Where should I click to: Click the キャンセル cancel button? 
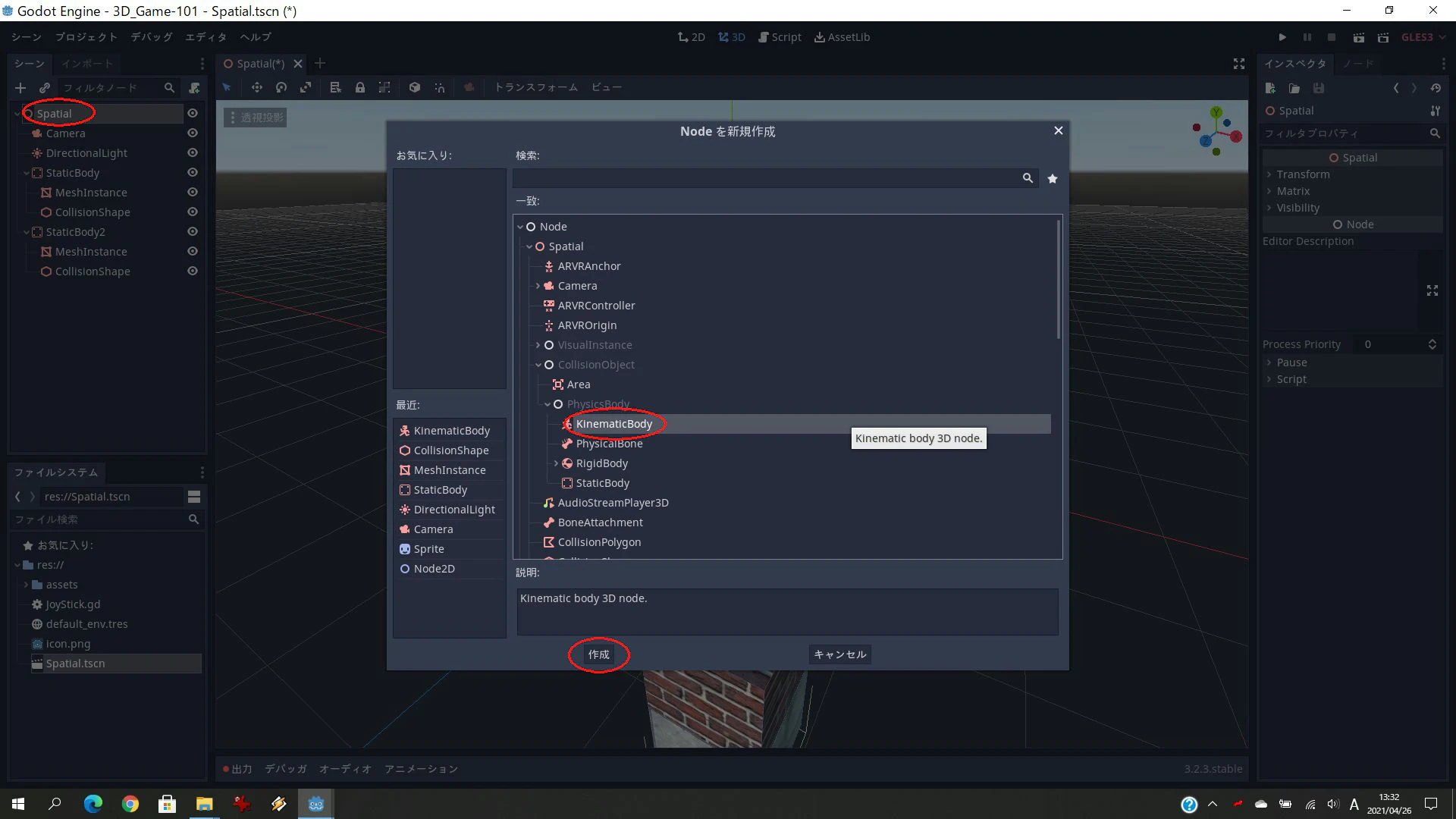[x=839, y=654]
